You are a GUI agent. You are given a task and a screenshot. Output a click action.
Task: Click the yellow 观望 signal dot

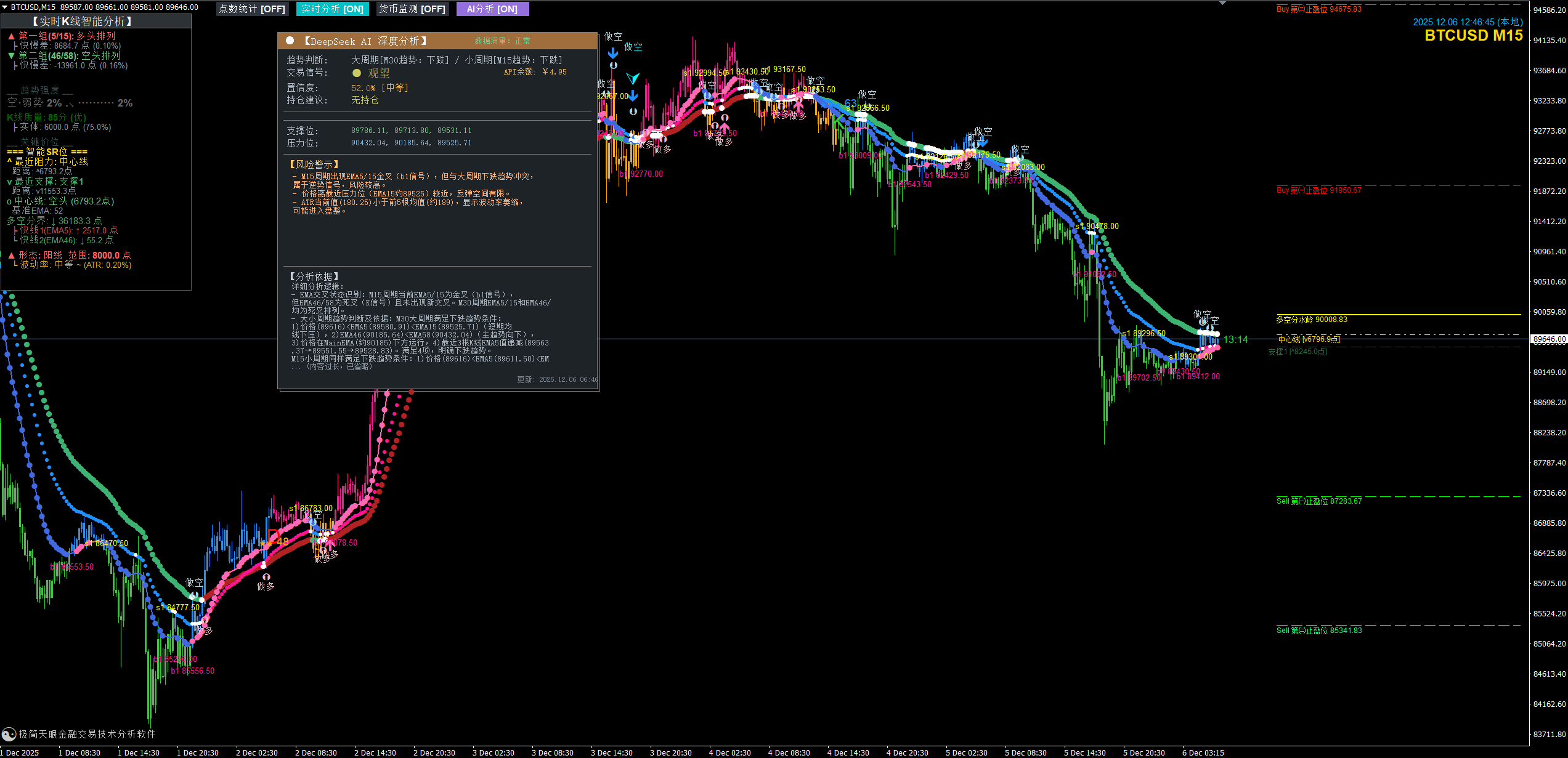coord(357,73)
